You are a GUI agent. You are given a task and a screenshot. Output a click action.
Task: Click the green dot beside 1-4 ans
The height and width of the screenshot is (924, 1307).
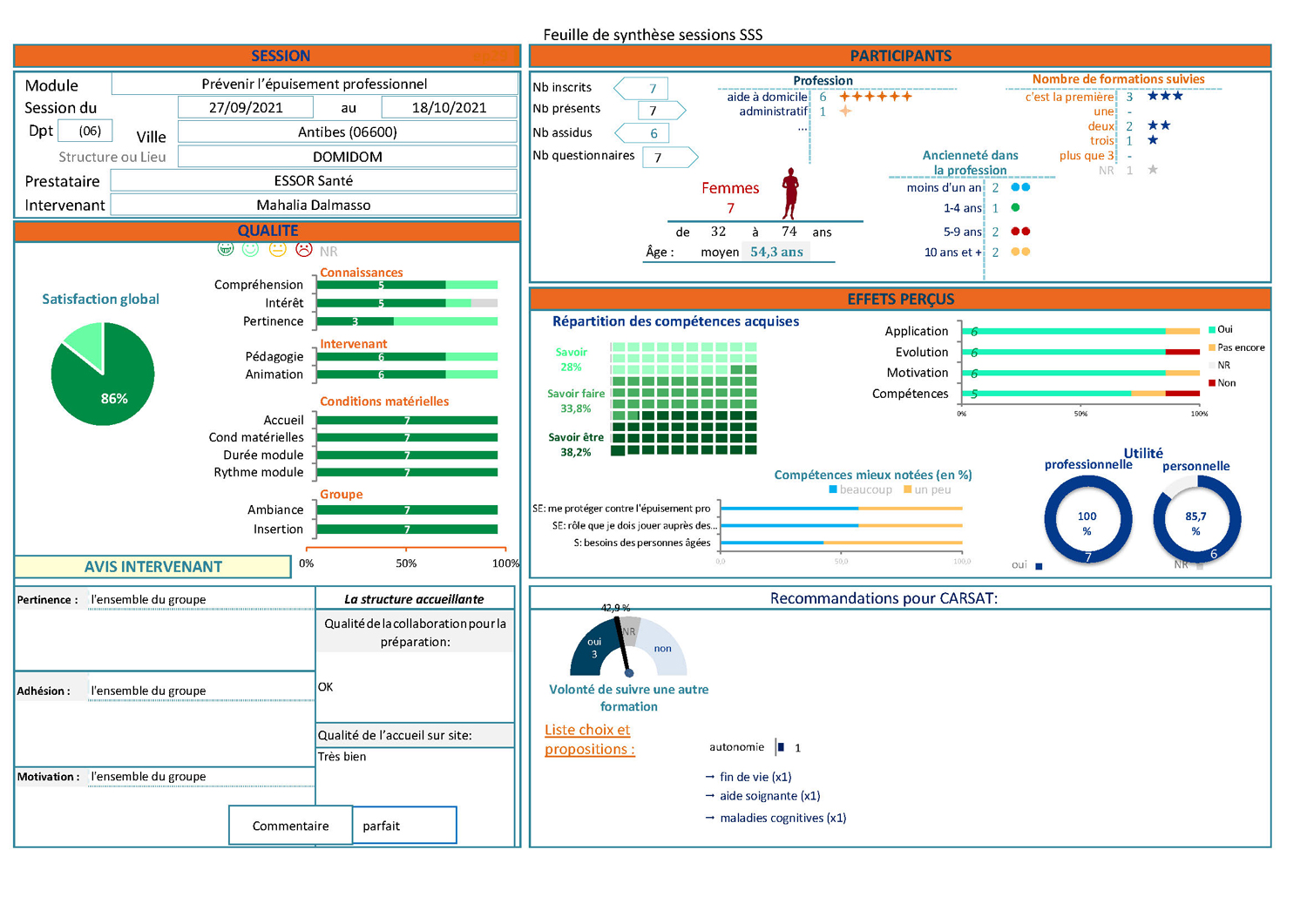[1015, 207]
